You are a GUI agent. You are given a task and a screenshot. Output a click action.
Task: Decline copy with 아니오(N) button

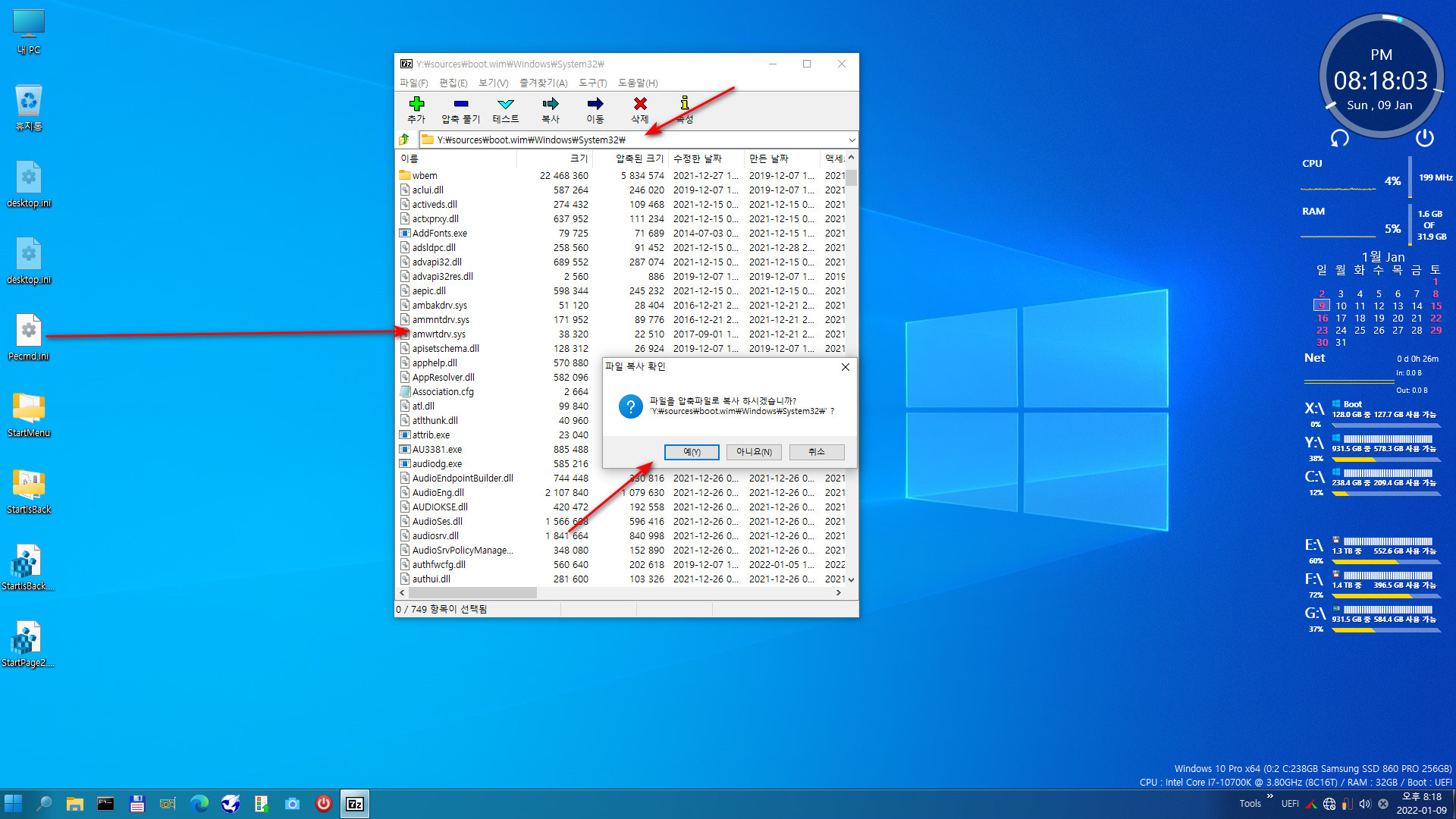(x=755, y=452)
